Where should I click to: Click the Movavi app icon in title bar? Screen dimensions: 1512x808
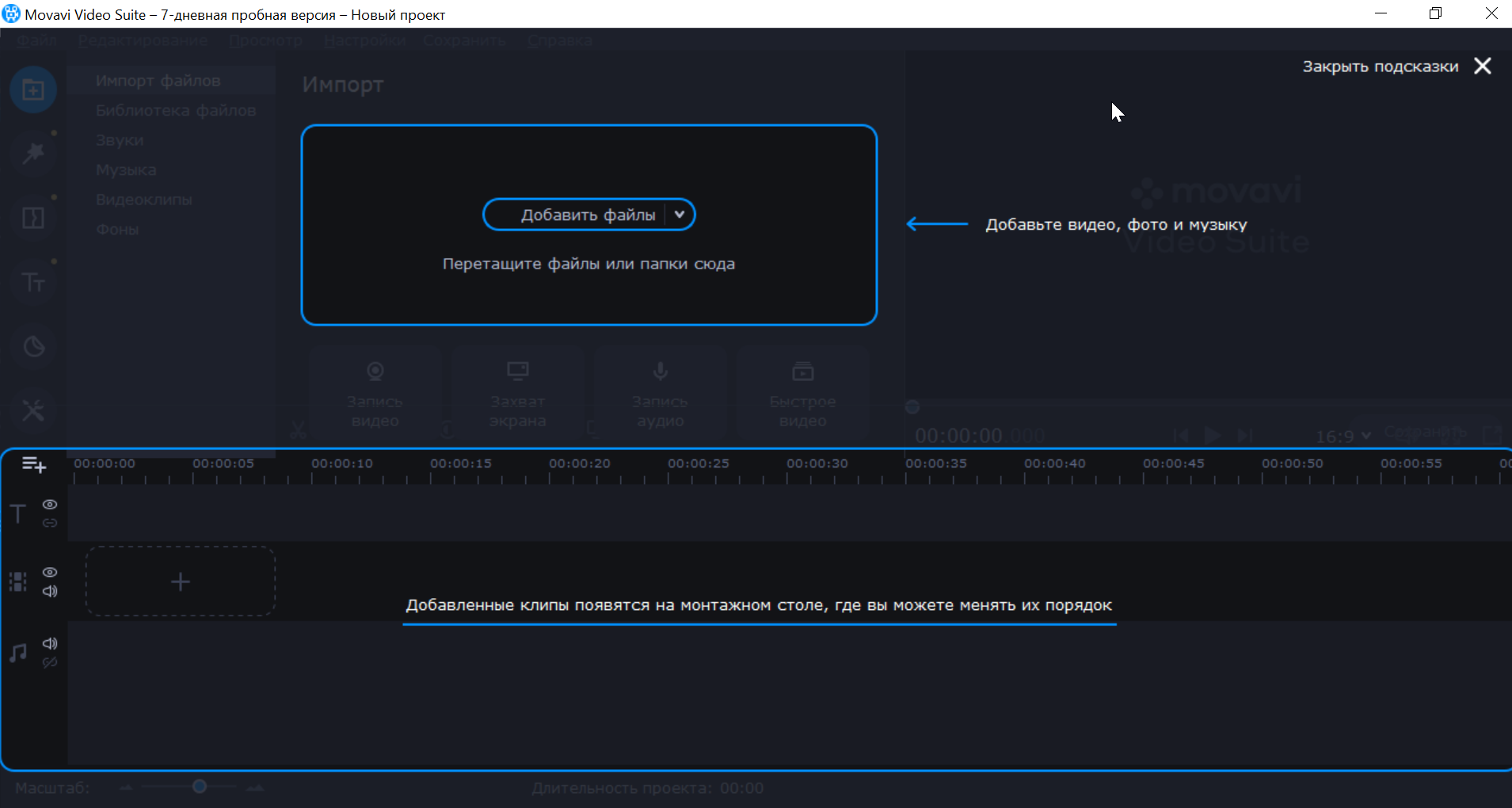11,13
